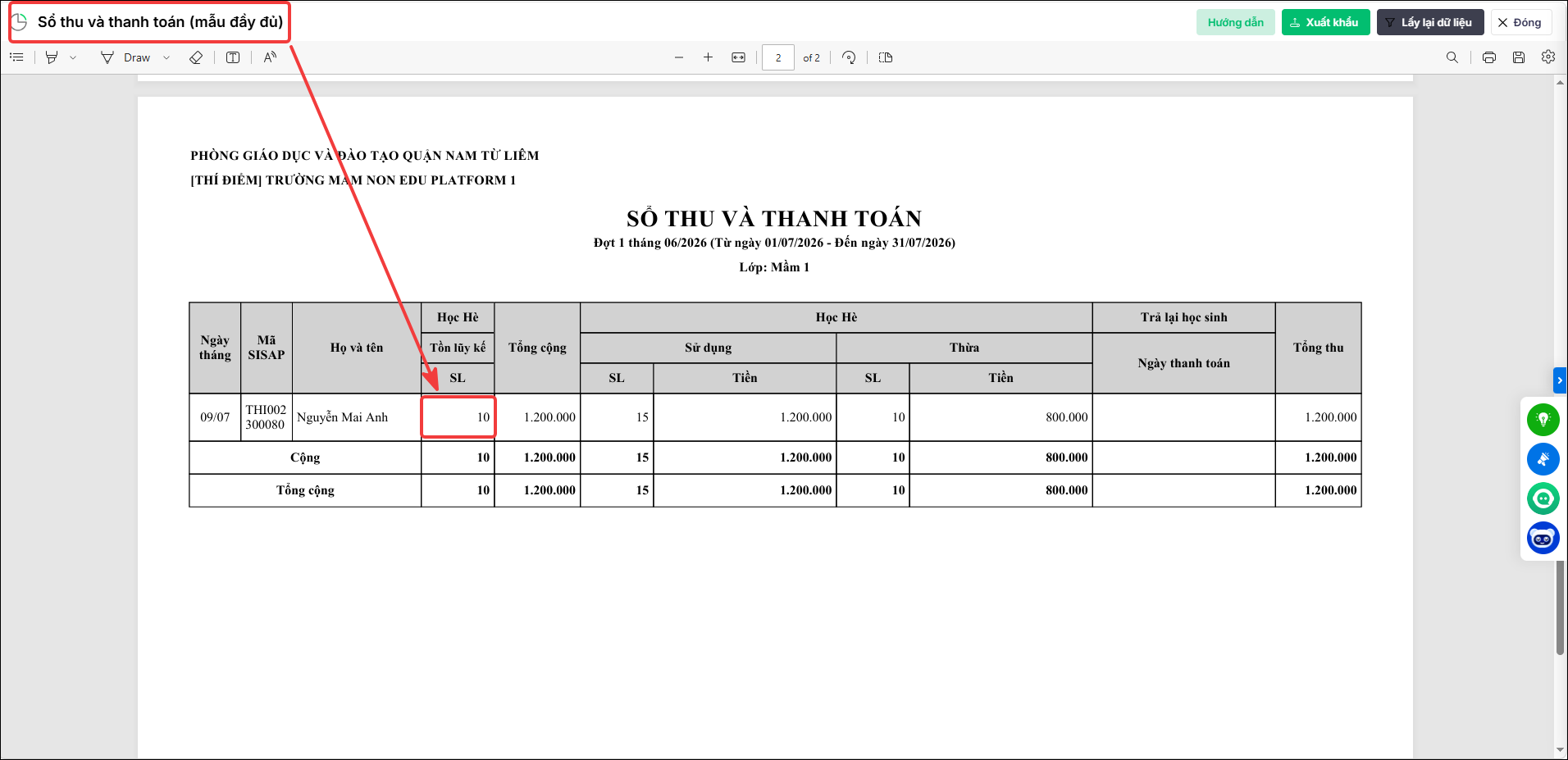Image resolution: width=1568 pixels, height=760 pixels.
Task: Click the scrollbar up arrow
Action: pos(1560,82)
